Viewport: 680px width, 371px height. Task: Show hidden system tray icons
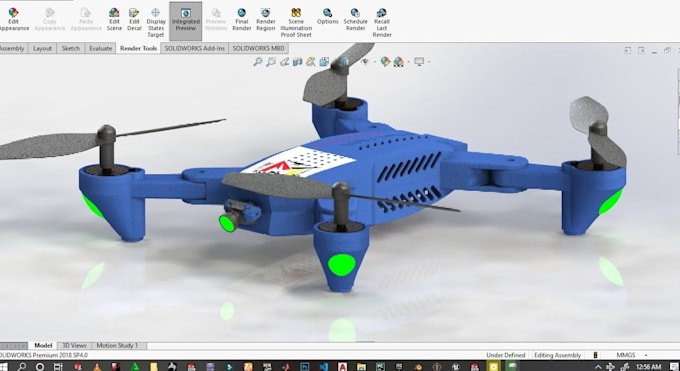coord(598,367)
